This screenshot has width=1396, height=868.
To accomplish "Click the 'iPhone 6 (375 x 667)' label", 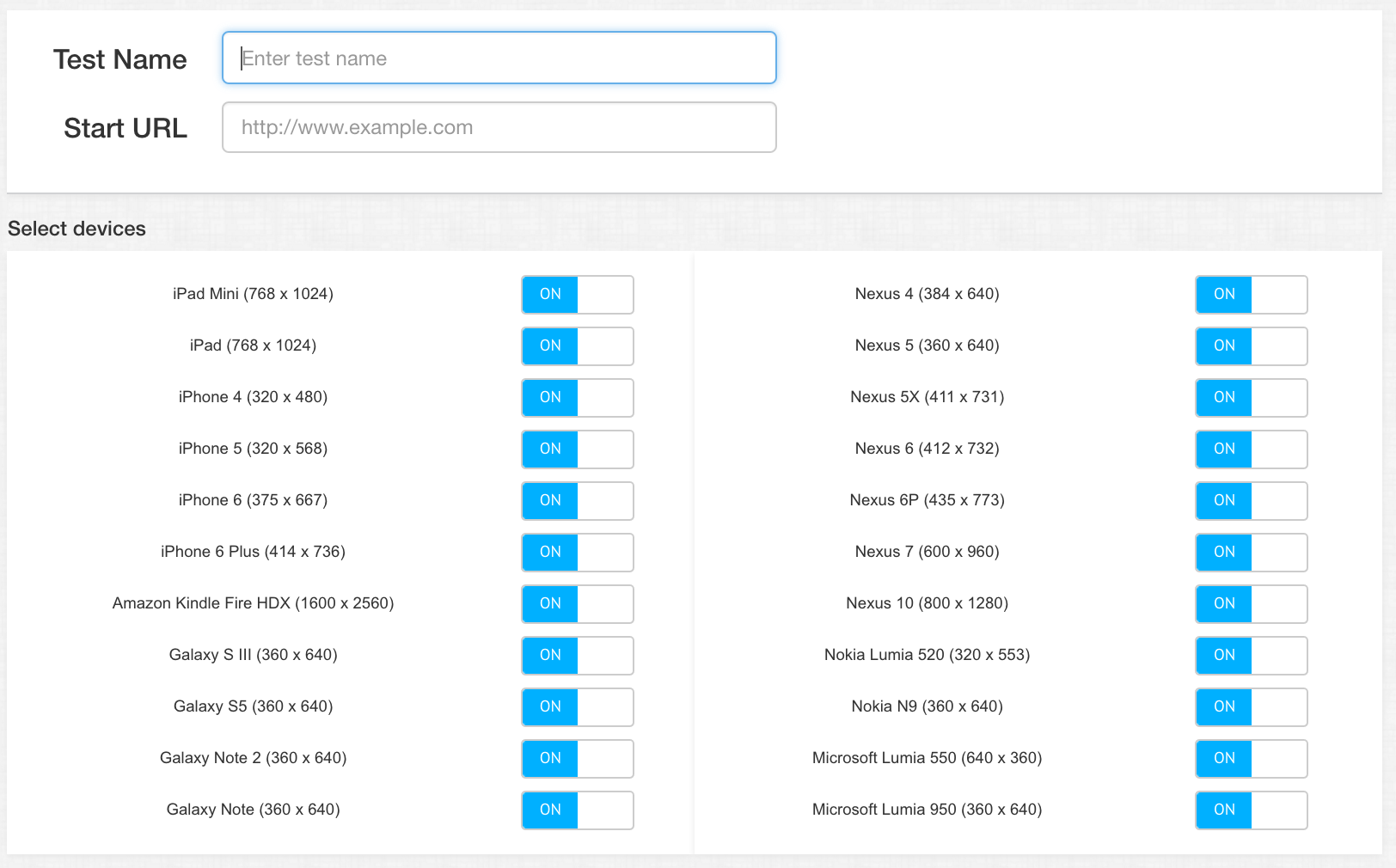I will click(x=253, y=500).
